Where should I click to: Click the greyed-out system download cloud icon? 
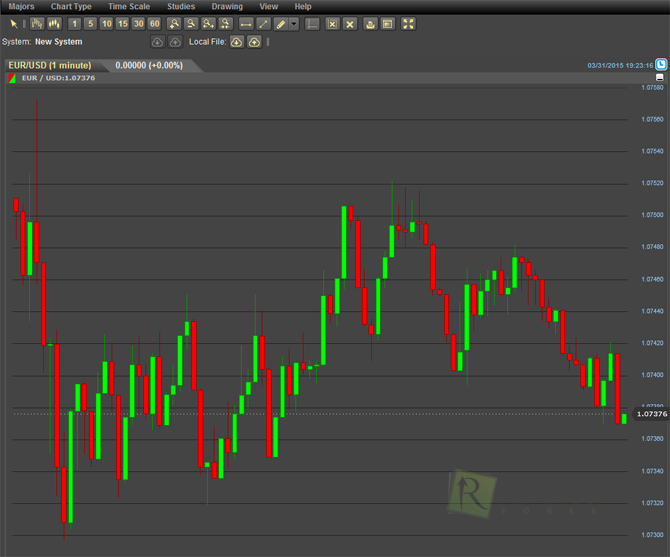pos(158,42)
